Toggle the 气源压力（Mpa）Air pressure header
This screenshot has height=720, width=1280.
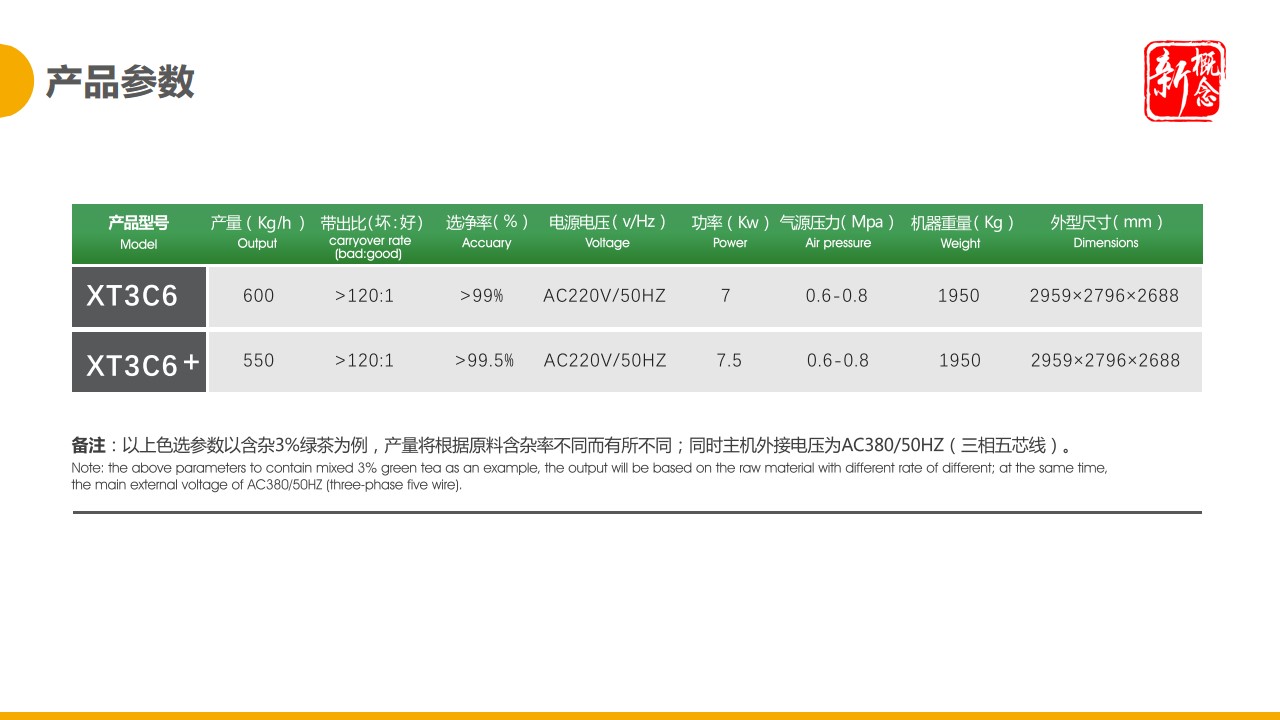click(x=838, y=233)
